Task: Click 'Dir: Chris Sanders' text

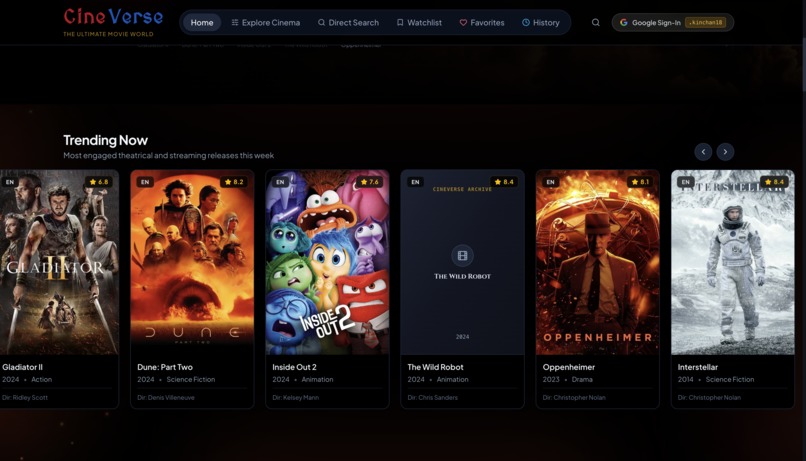Action: (432, 397)
